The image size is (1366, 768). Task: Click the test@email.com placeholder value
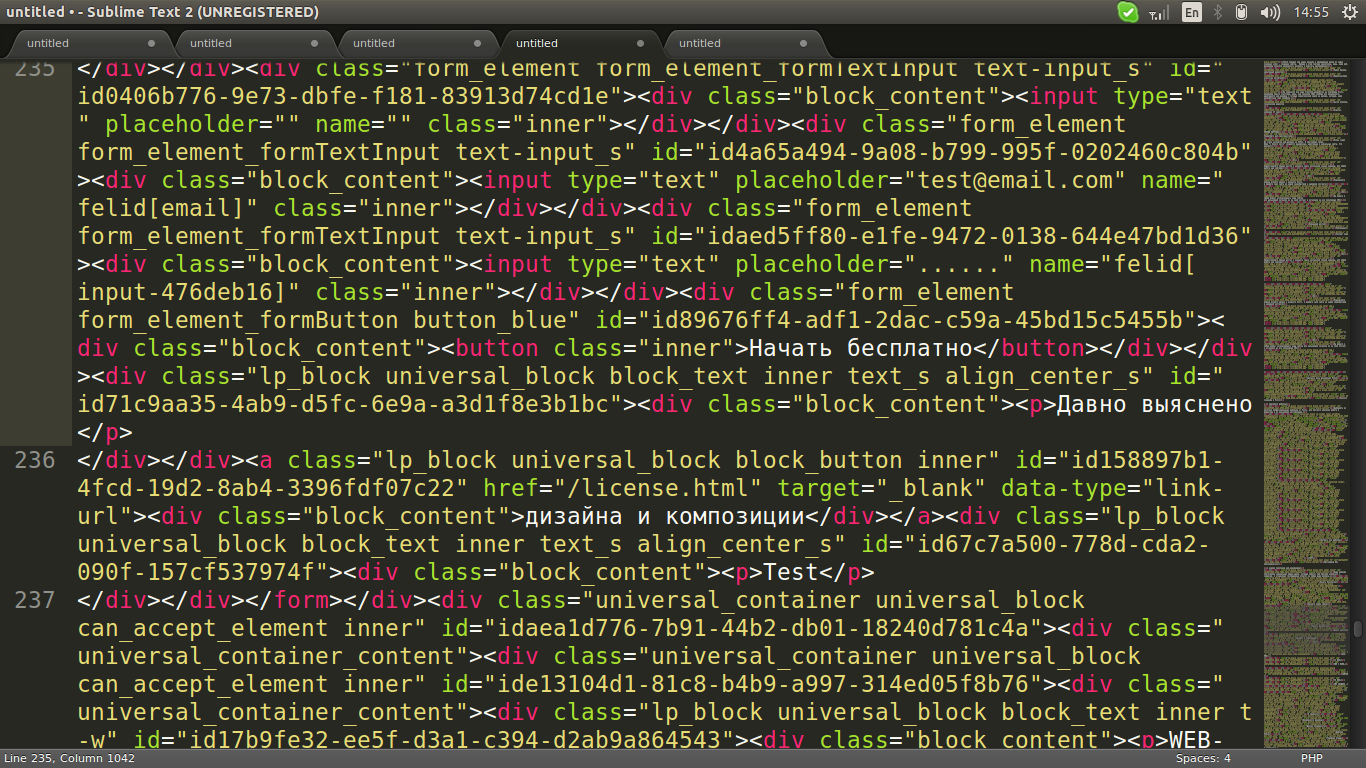(1016, 180)
